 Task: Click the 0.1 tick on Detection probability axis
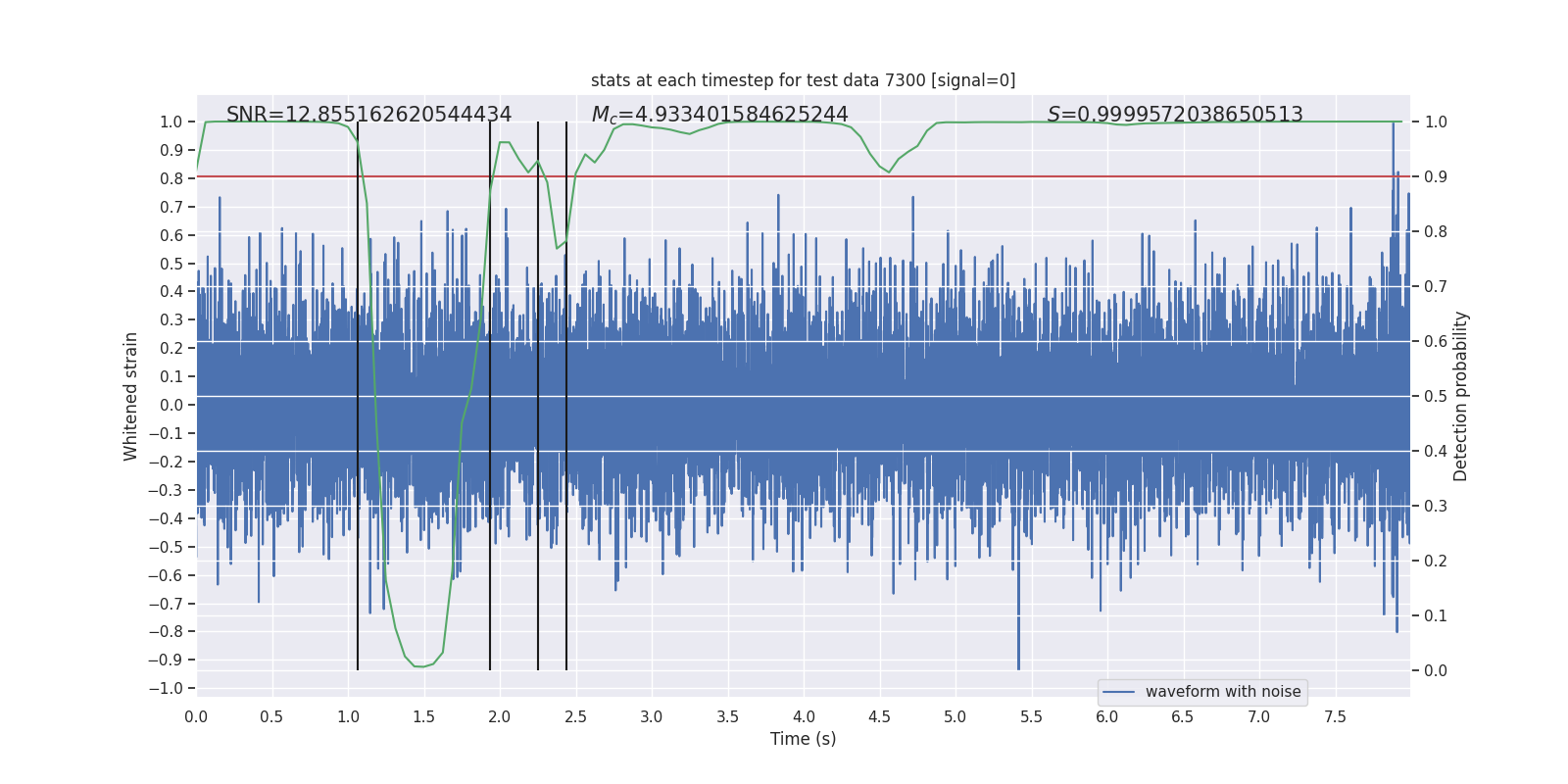click(1436, 615)
